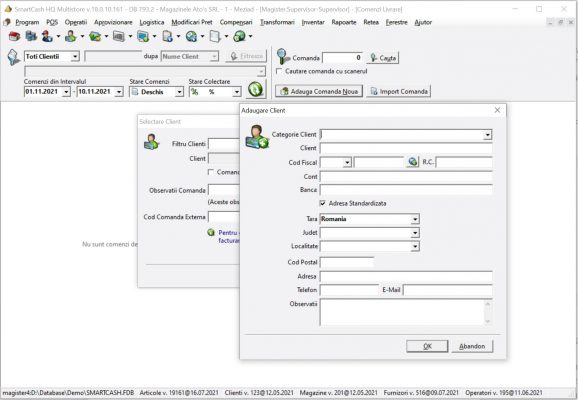Click the green refresh orders icon

point(255,89)
